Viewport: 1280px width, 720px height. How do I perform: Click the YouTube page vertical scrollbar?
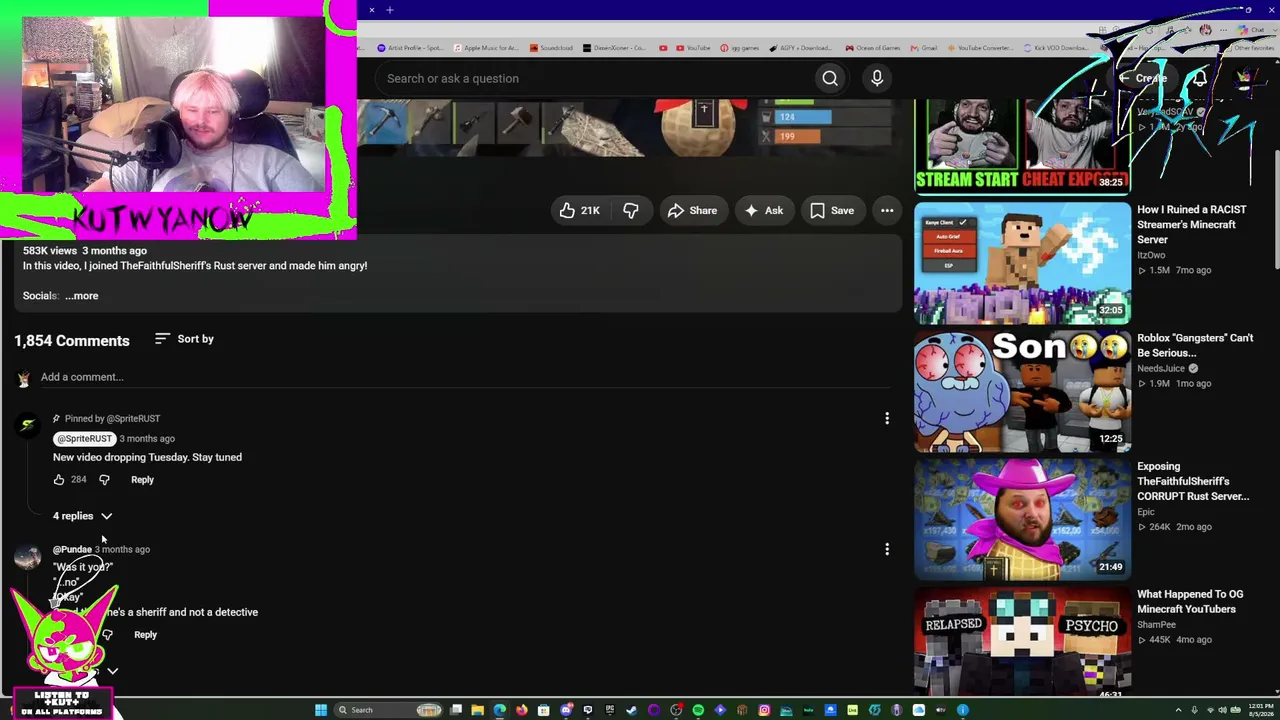(1276, 210)
